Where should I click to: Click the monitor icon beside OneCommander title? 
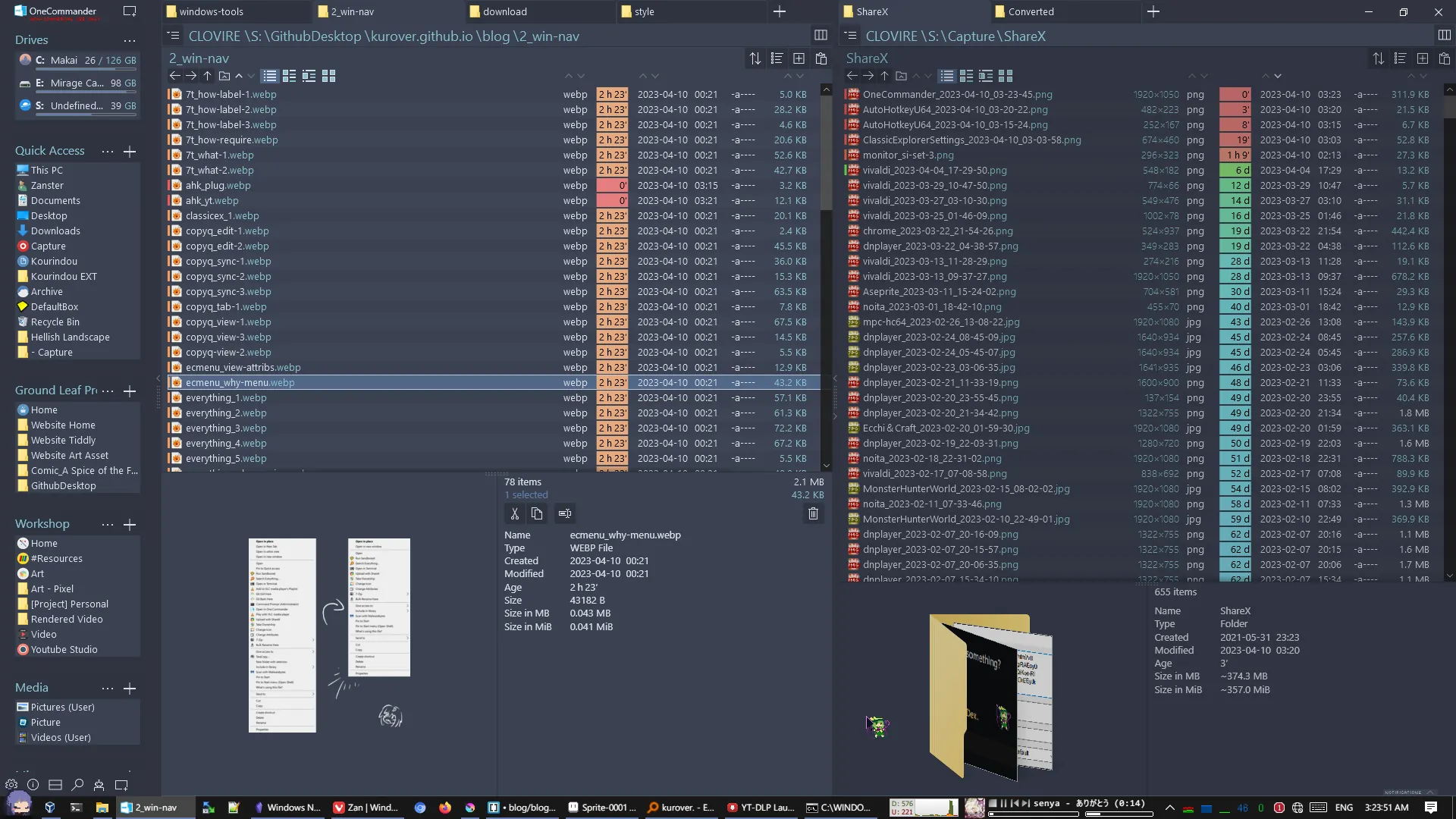coord(130,11)
